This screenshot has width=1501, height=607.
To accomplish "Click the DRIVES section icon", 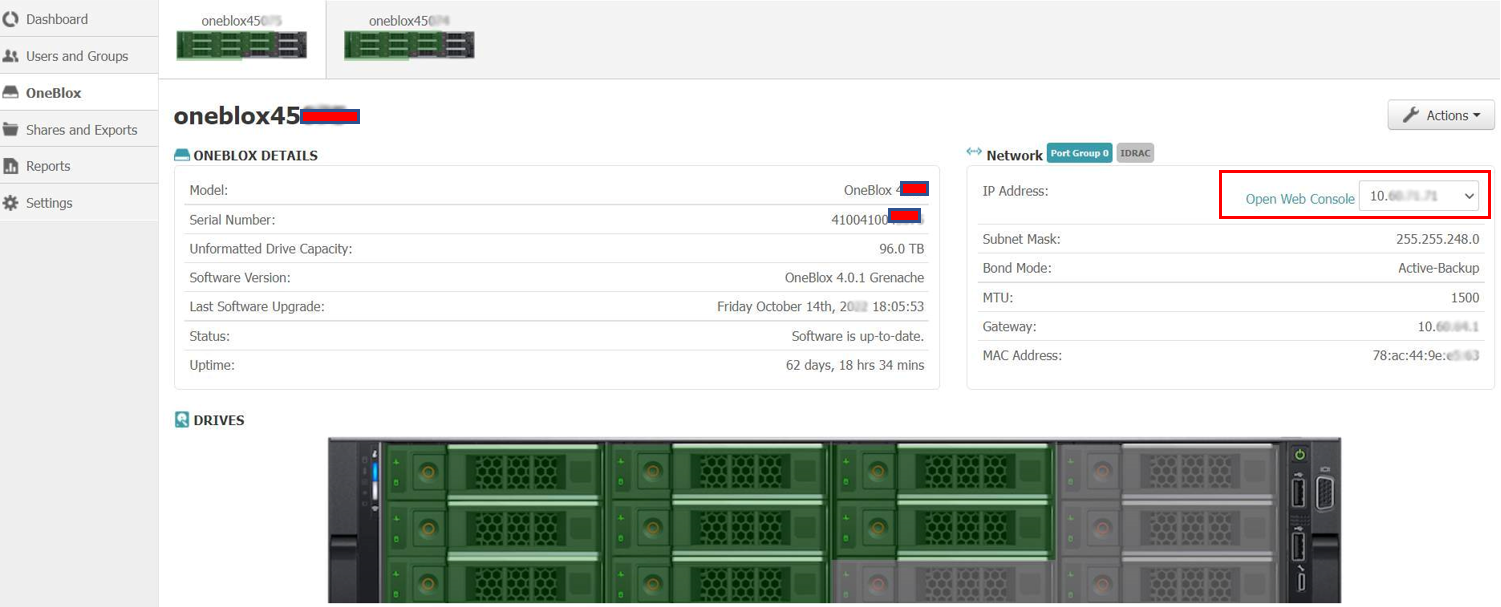I will tap(181, 419).
